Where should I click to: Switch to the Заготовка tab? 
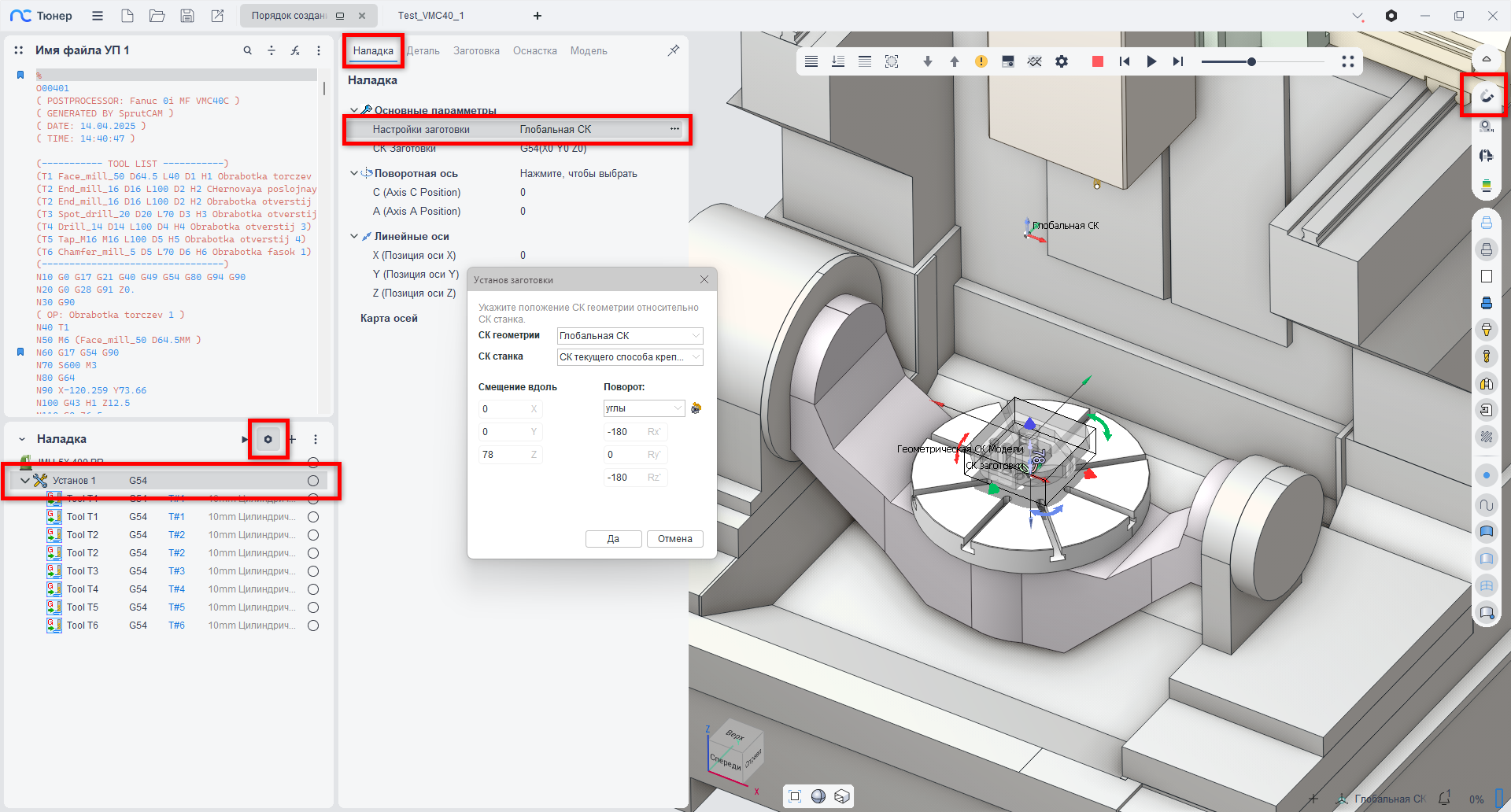pyautogui.click(x=476, y=51)
